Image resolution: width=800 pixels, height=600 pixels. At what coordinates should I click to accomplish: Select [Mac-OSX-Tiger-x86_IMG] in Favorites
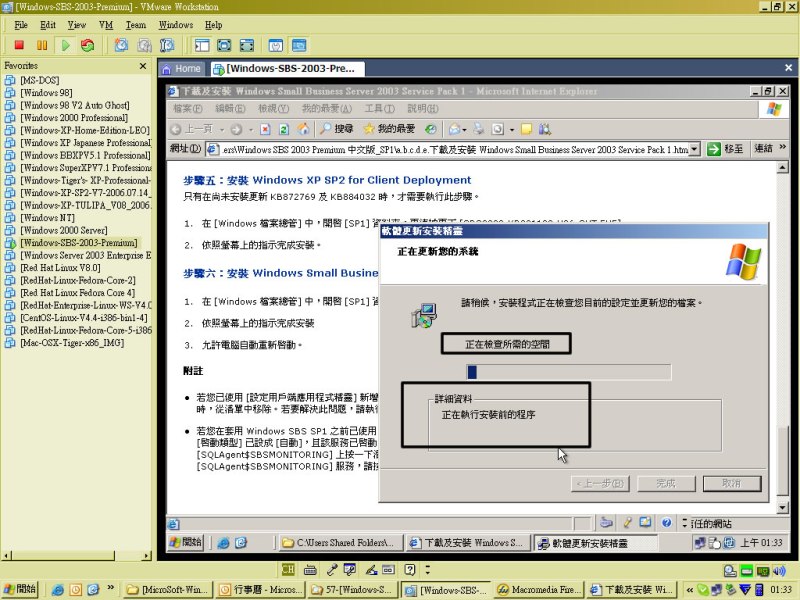(x=72, y=343)
